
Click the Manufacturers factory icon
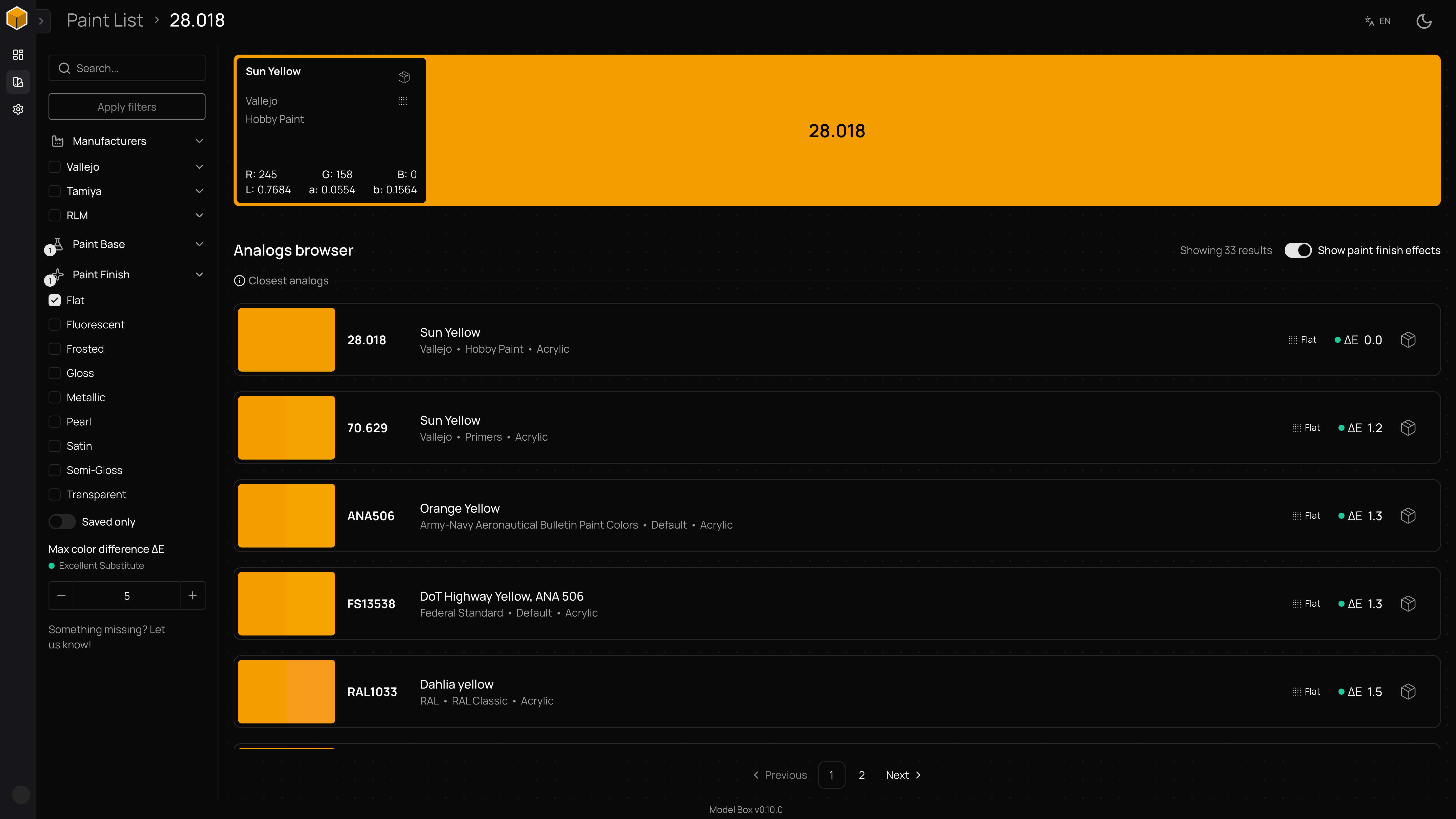point(58,141)
